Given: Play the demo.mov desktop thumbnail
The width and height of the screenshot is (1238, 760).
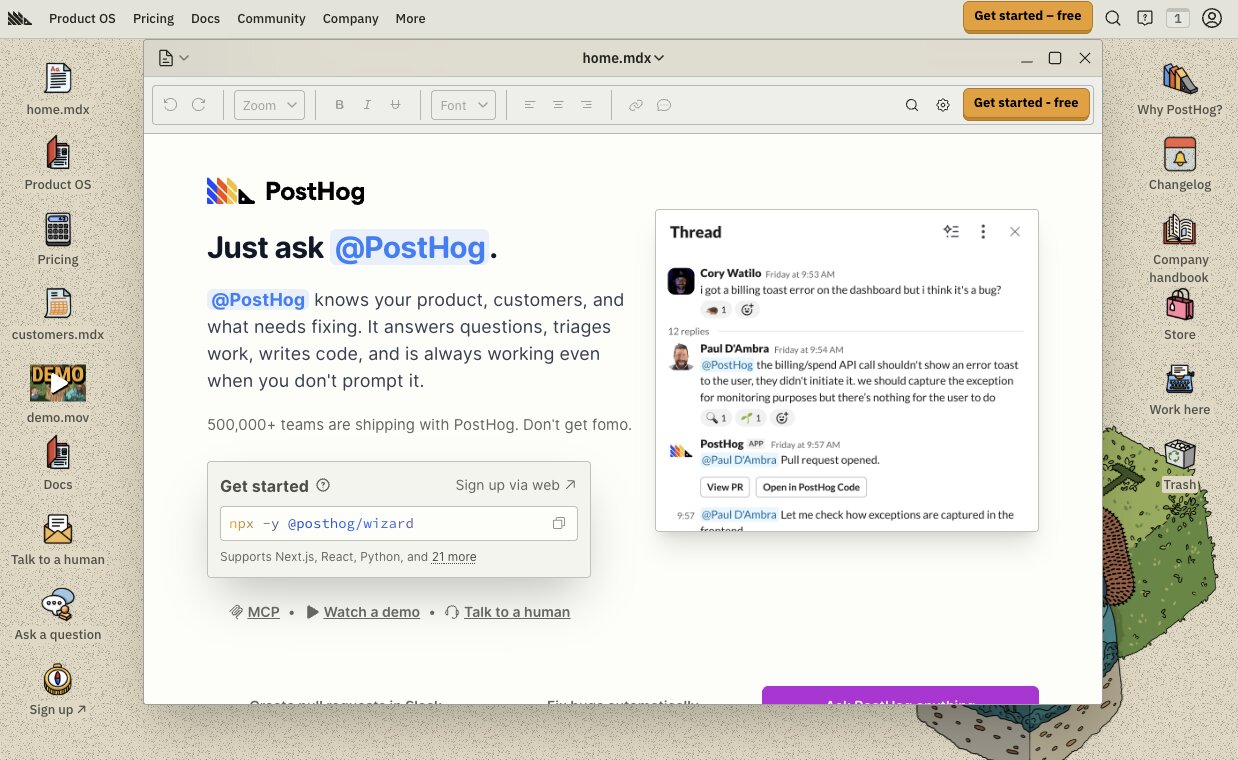Looking at the screenshot, I should [x=58, y=382].
